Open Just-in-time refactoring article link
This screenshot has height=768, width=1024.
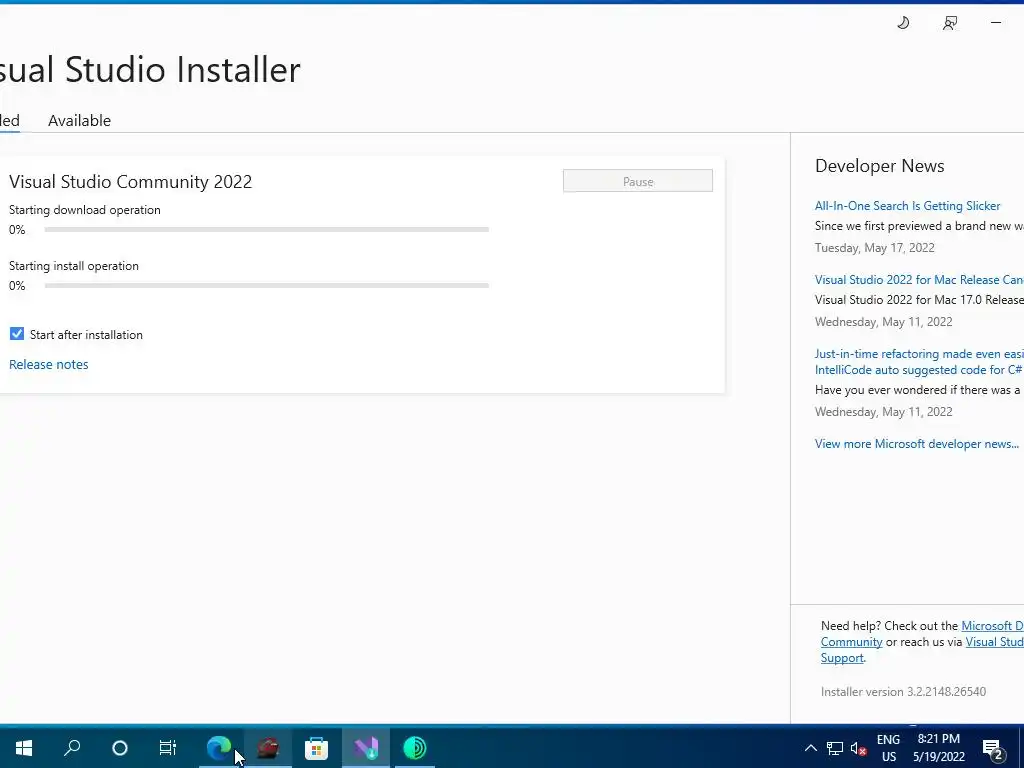click(919, 362)
